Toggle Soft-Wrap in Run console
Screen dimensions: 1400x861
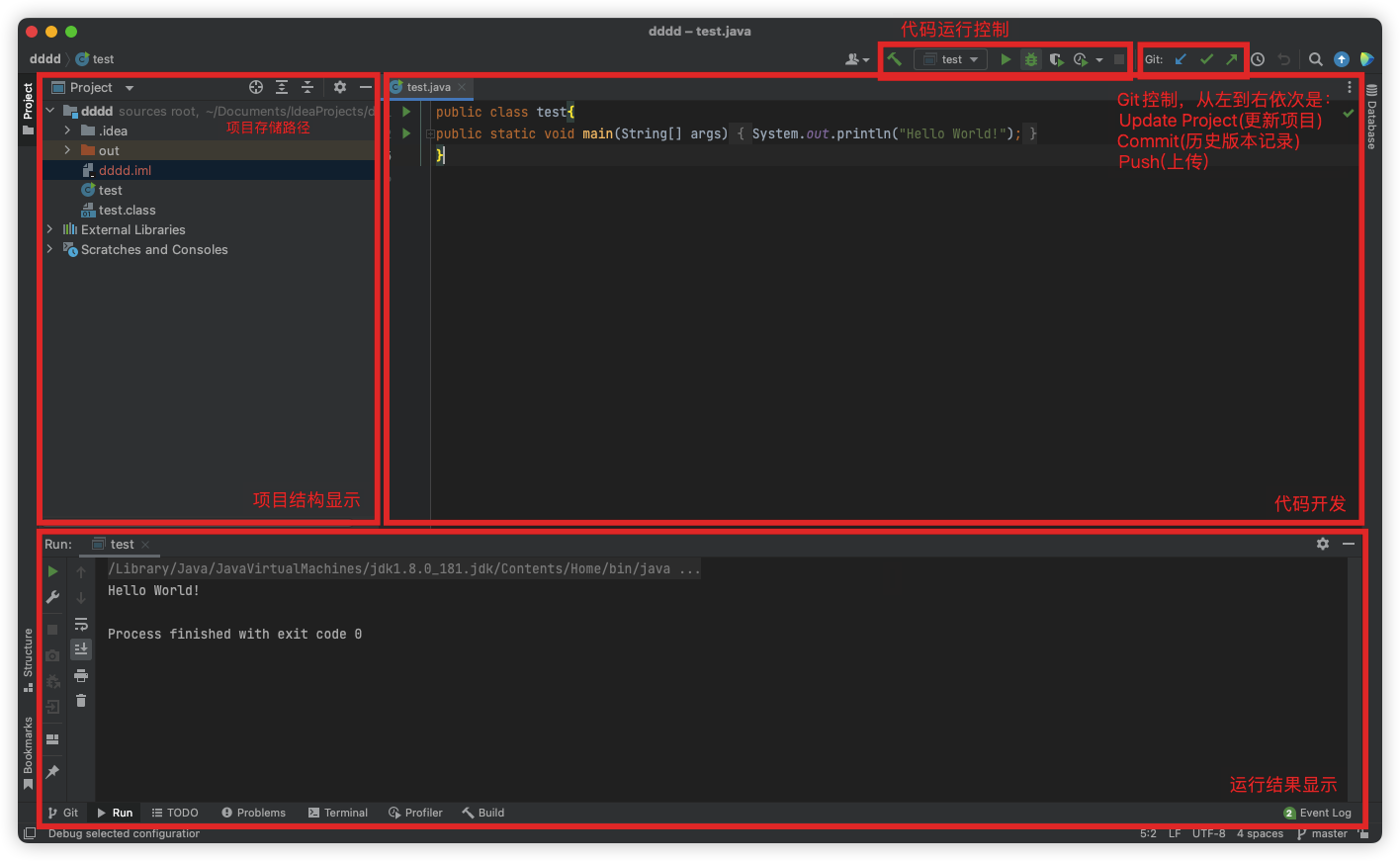click(81, 624)
